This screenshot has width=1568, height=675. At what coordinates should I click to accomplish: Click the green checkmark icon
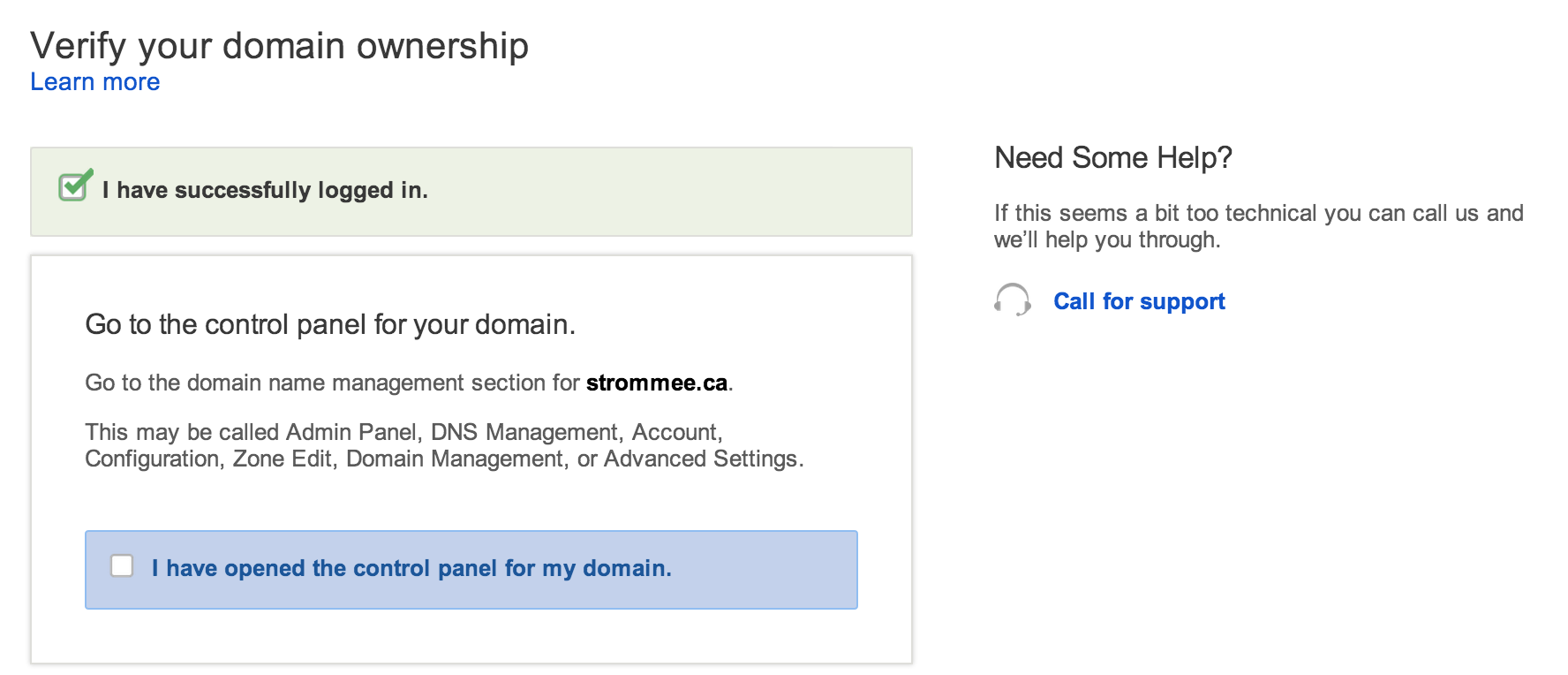pos(76,185)
